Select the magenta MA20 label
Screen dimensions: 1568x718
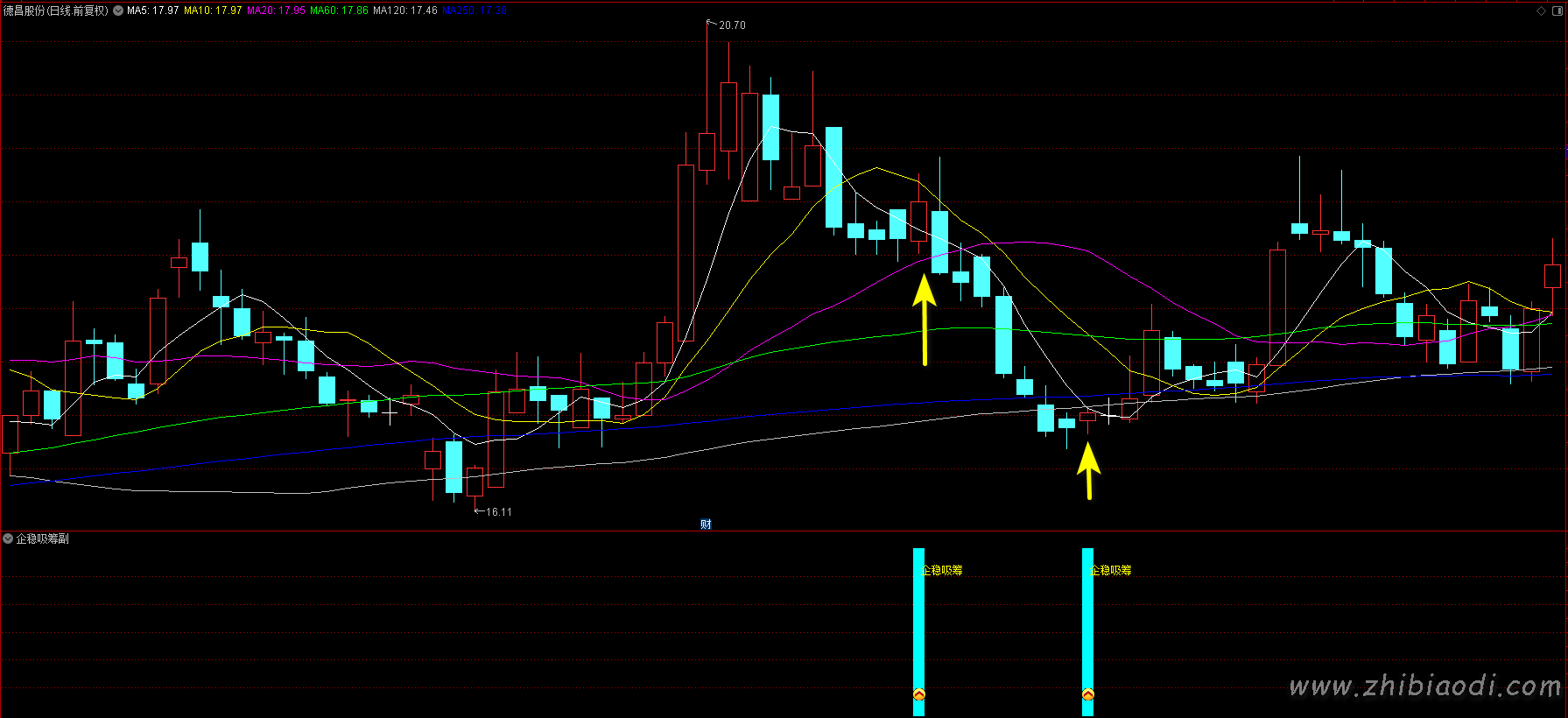[276, 11]
